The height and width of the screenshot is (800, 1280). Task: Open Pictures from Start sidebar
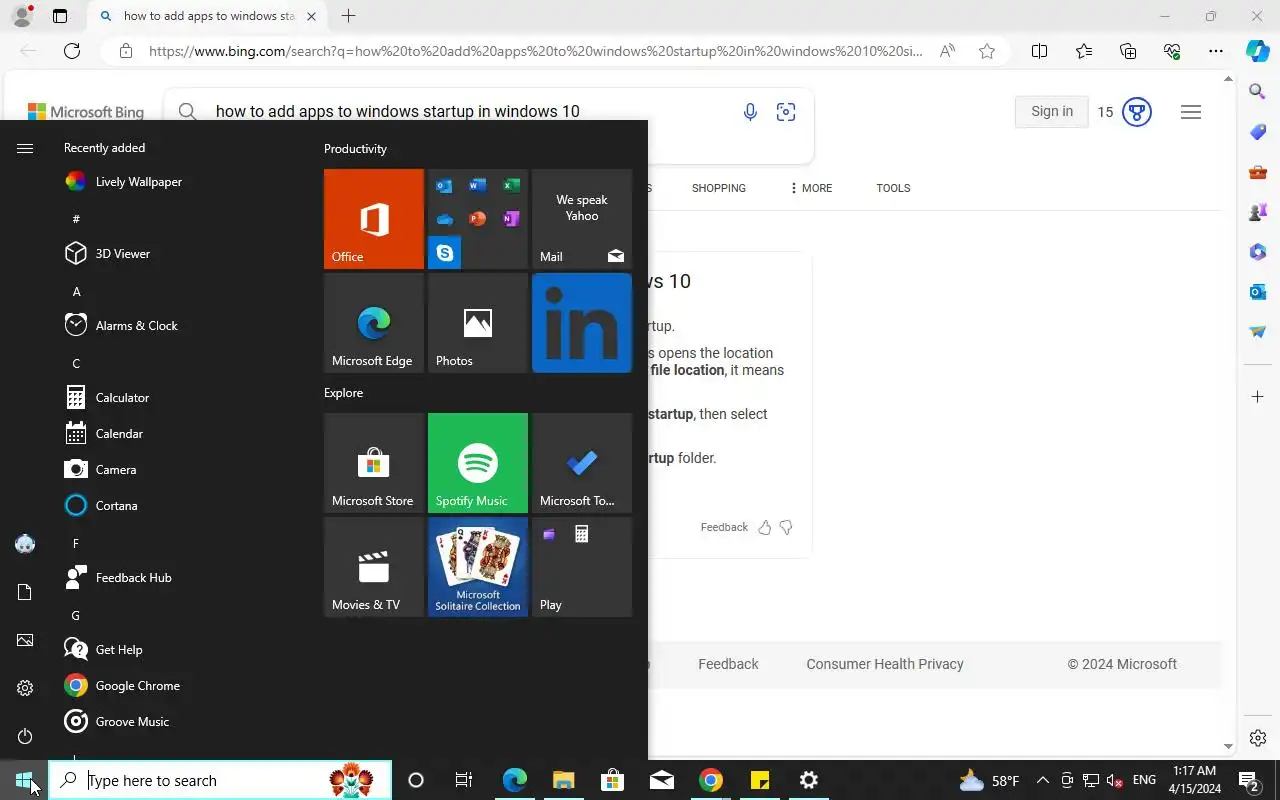pyautogui.click(x=25, y=640)
